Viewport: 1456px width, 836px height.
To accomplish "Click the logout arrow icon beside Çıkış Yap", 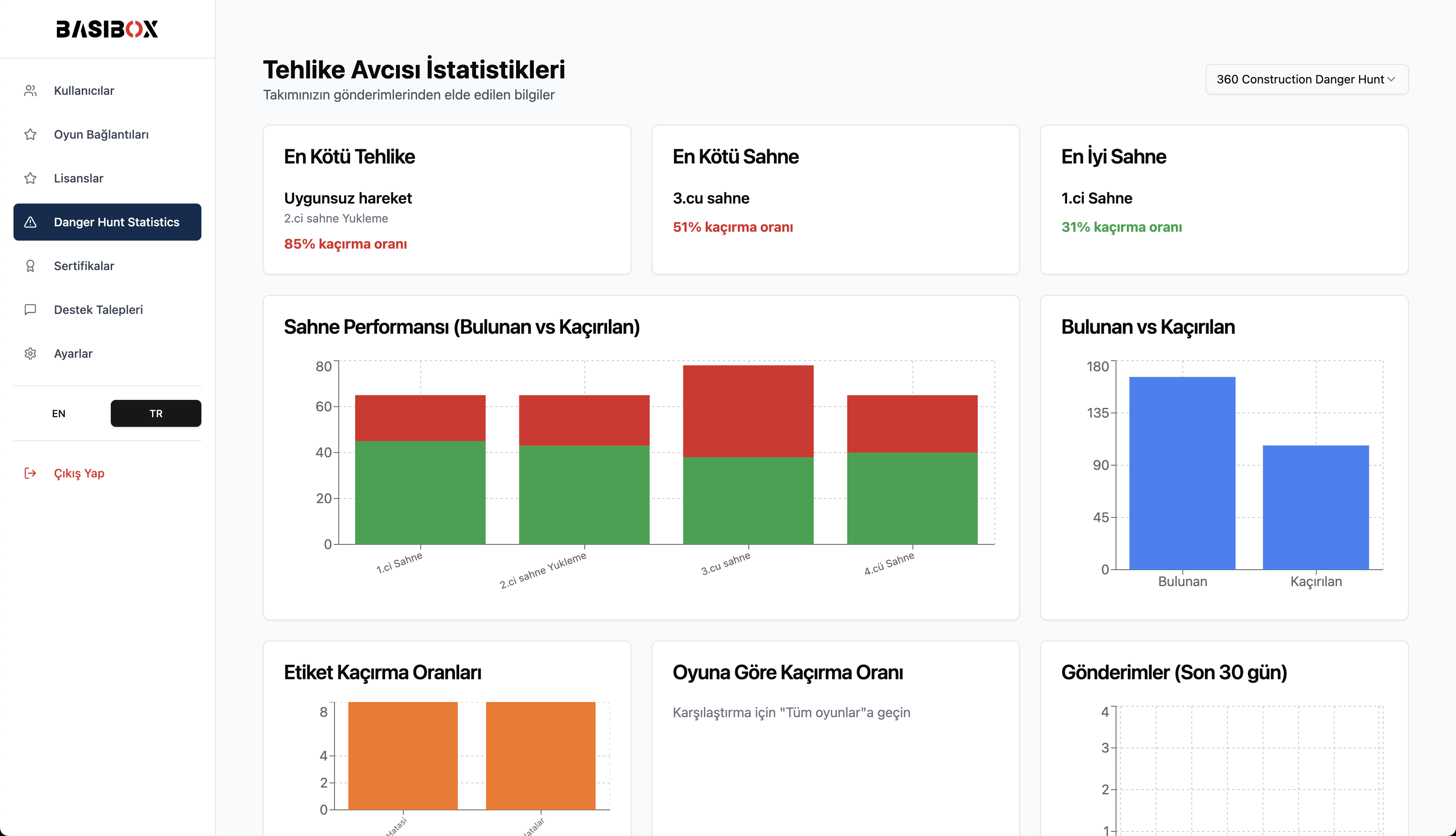I will 30,473.
